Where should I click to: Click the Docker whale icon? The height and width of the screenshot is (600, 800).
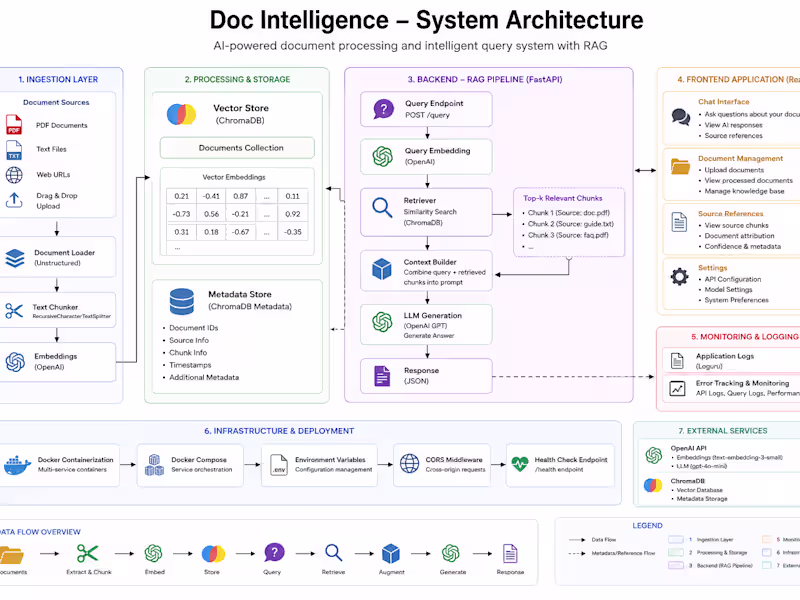point(17,465)
